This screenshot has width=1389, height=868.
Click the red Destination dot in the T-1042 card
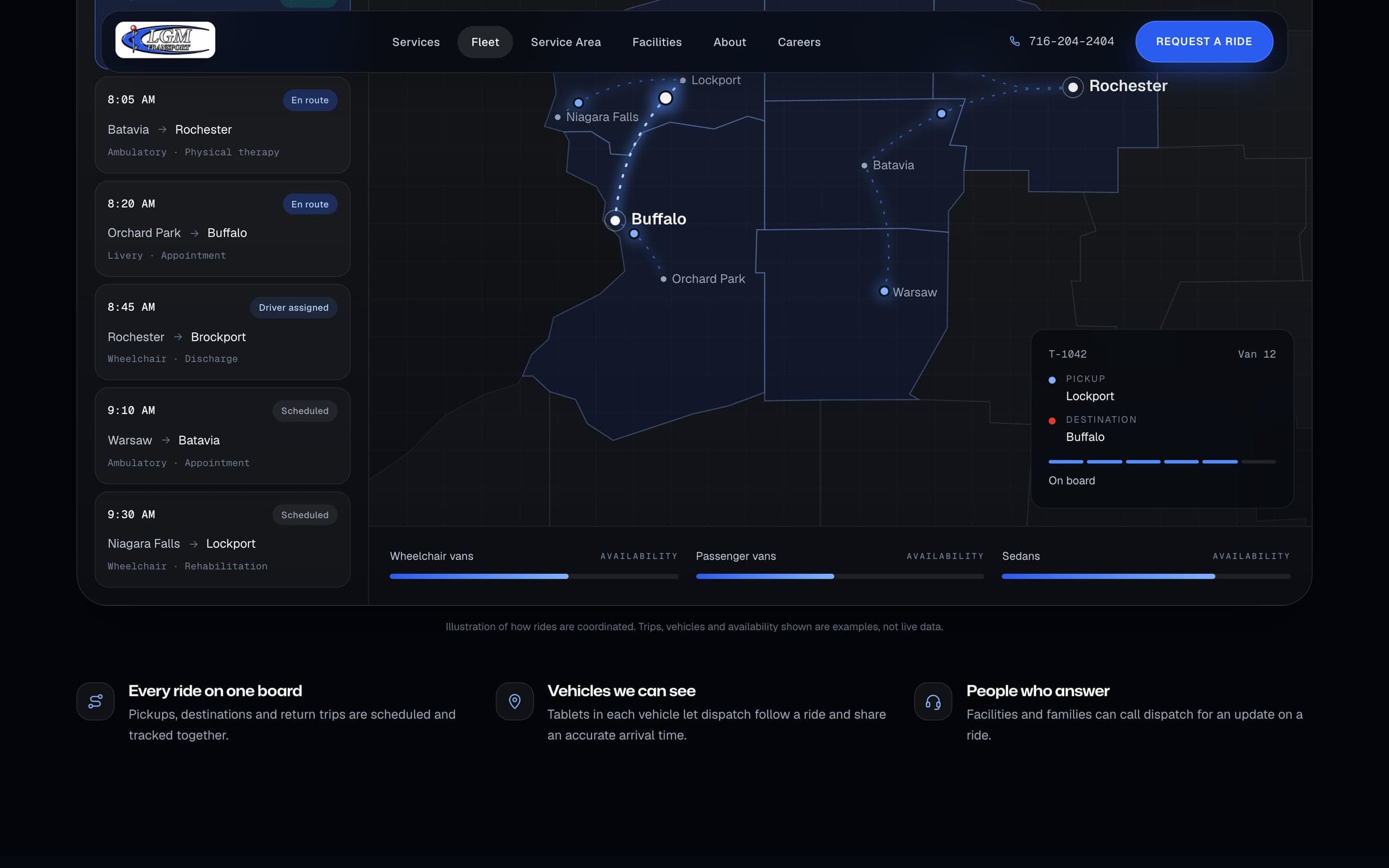click(x=1052, y=421)
